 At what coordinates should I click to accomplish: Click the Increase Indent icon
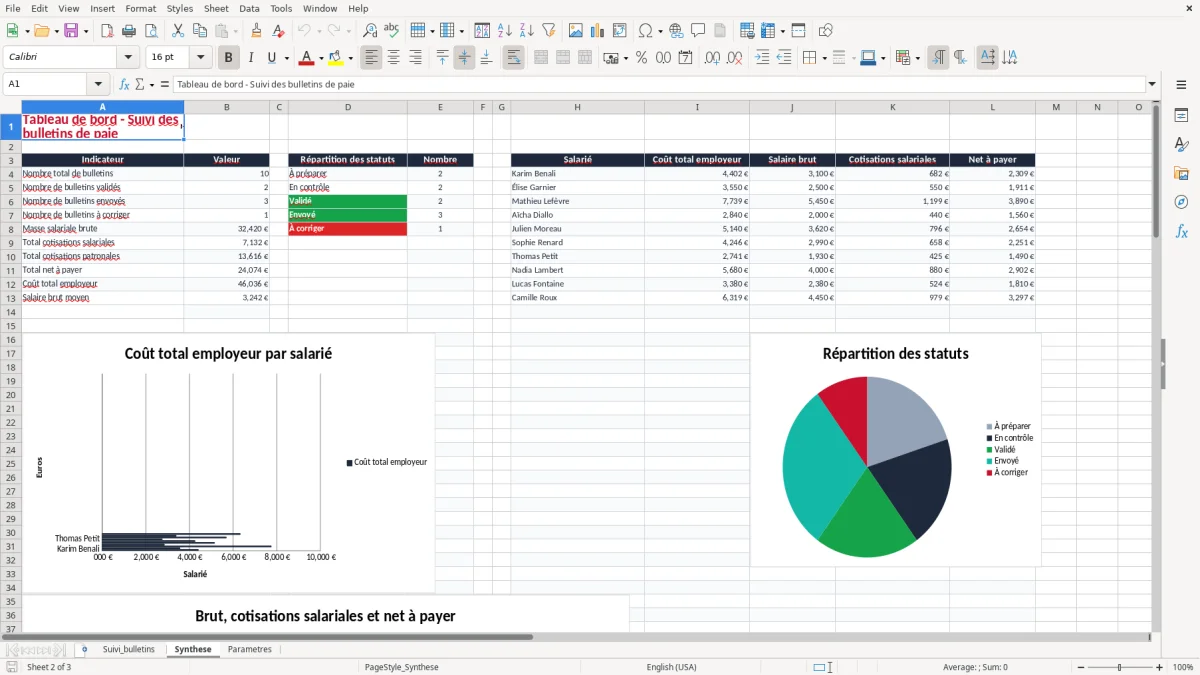(762, 58)
